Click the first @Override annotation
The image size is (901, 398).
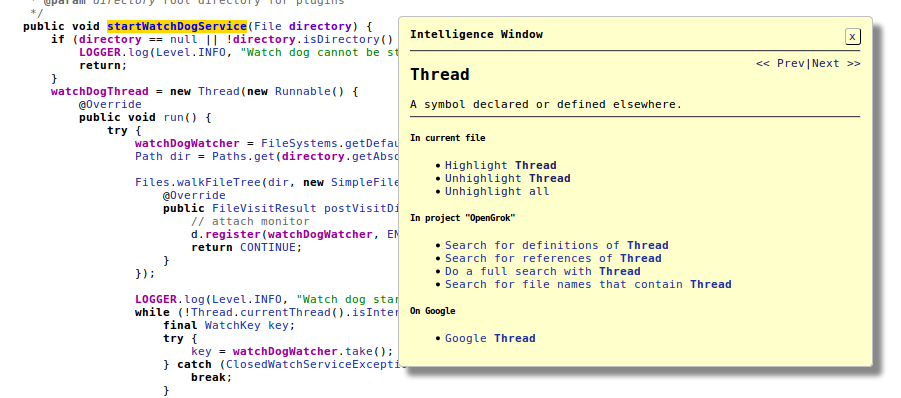click(110, 105)
